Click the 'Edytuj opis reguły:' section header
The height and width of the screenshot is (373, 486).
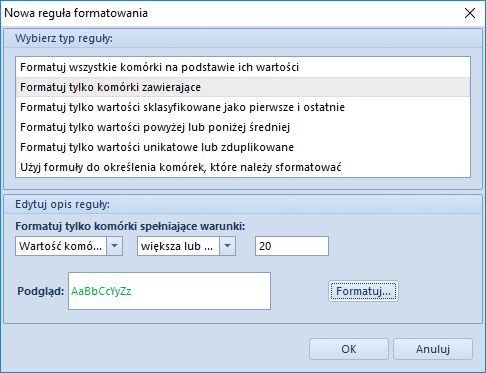click(x=63, y=204)
